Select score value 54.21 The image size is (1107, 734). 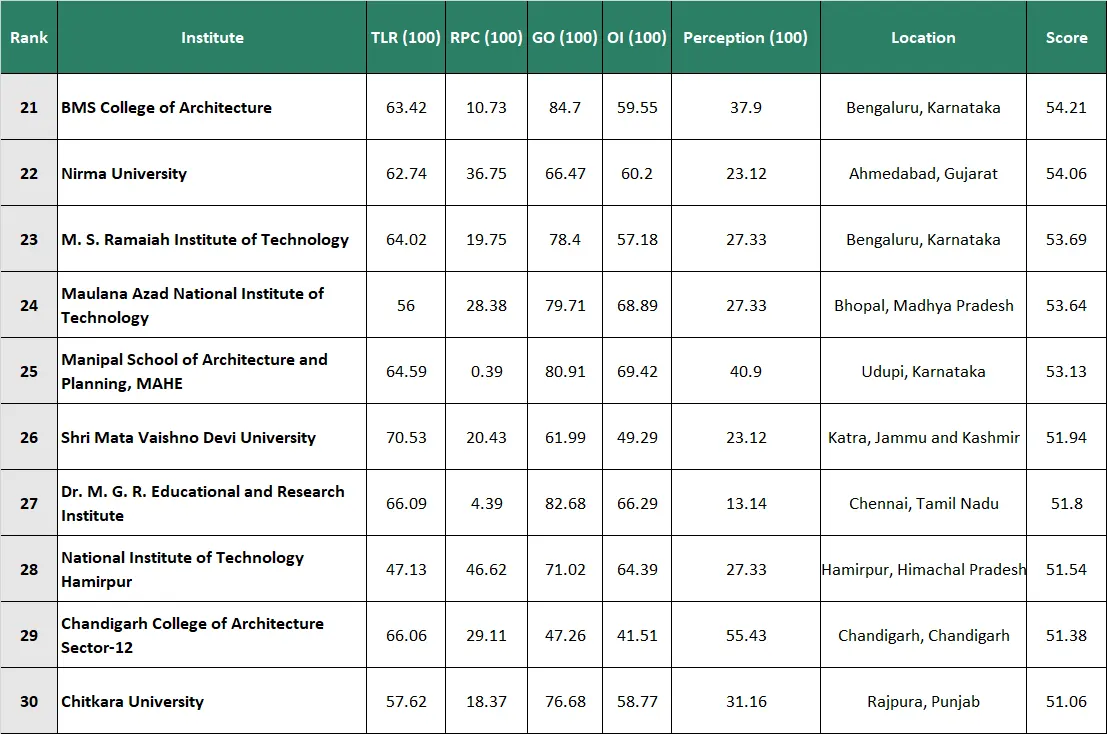click(x=1066, y=107)
